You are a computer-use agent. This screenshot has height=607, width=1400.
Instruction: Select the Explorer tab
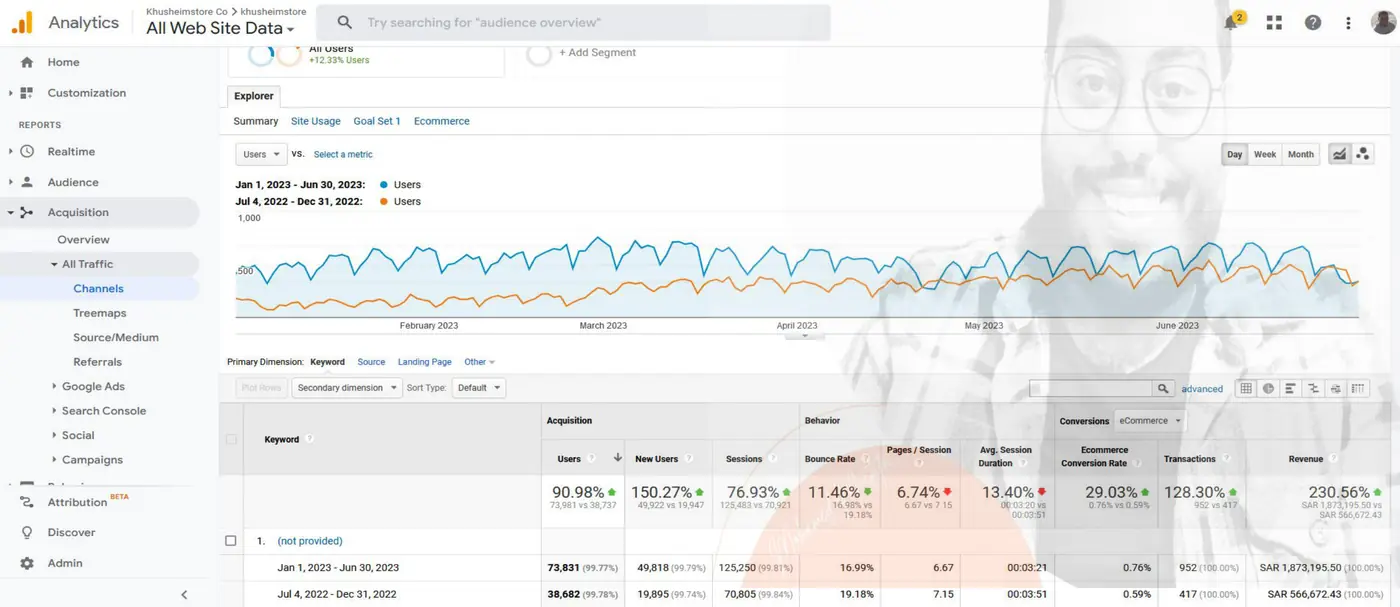tap(254, 96)
